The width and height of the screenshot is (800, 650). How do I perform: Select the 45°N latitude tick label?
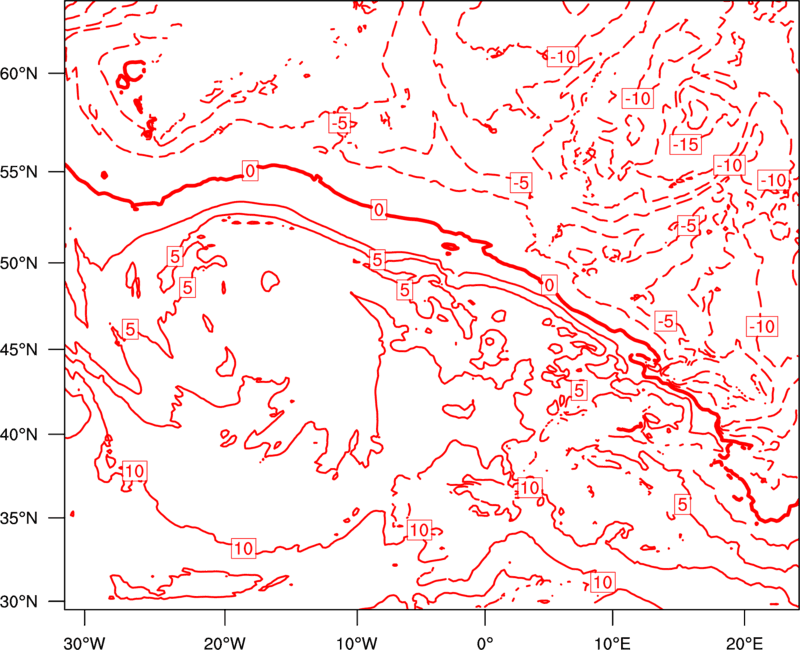(x=19, y=350)
